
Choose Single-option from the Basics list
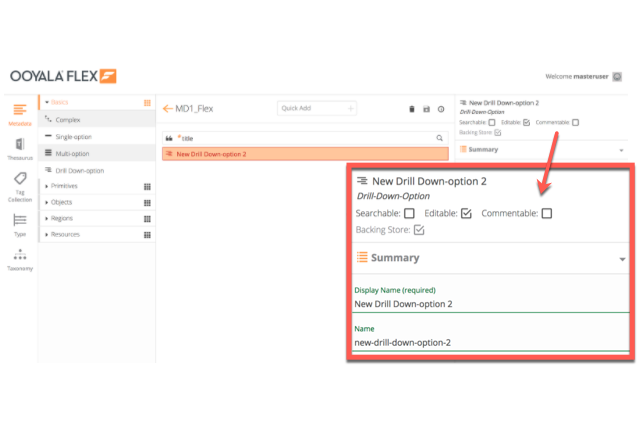point(73,136)
